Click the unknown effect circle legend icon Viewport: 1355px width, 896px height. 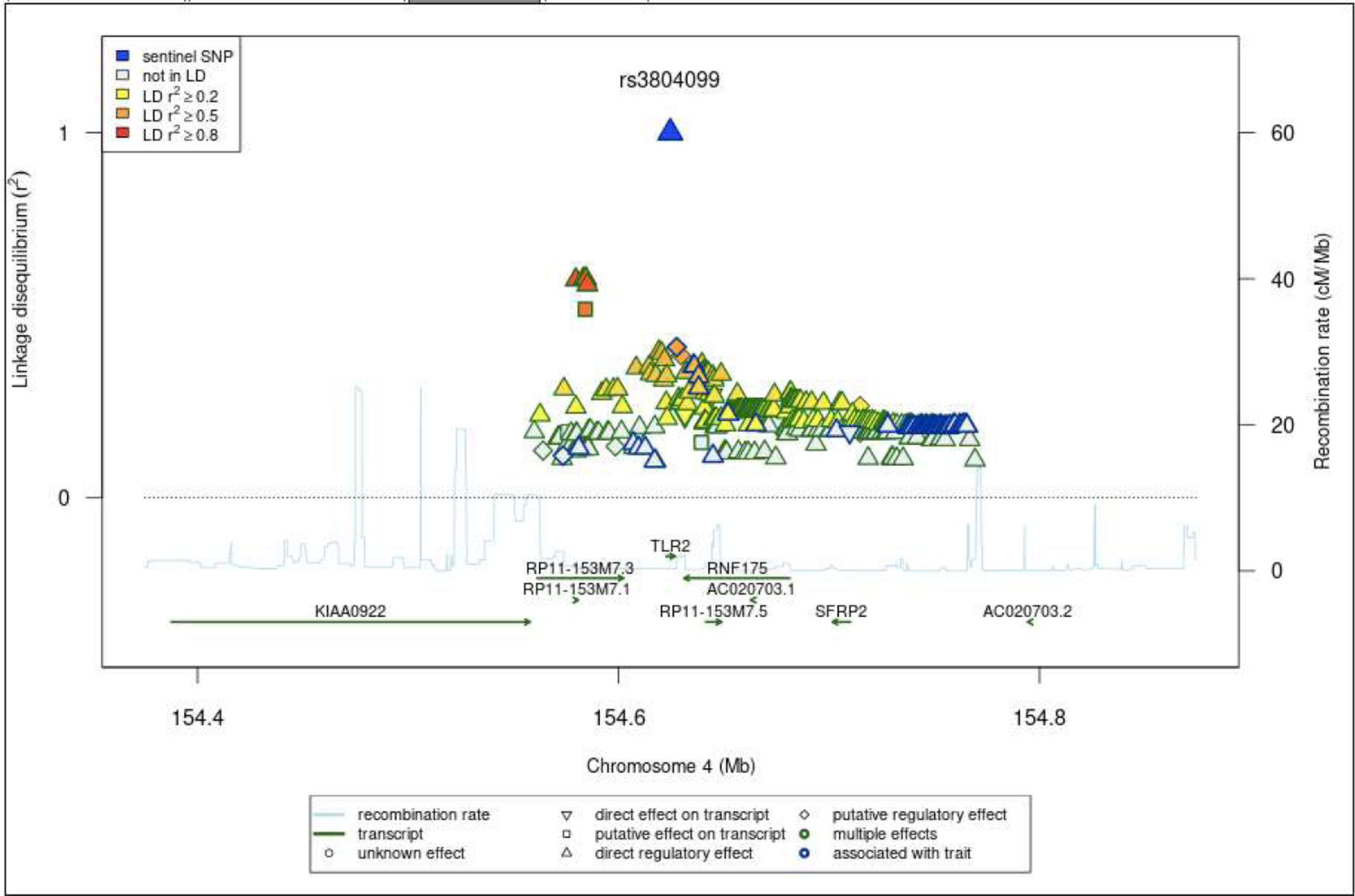(329, 853)
